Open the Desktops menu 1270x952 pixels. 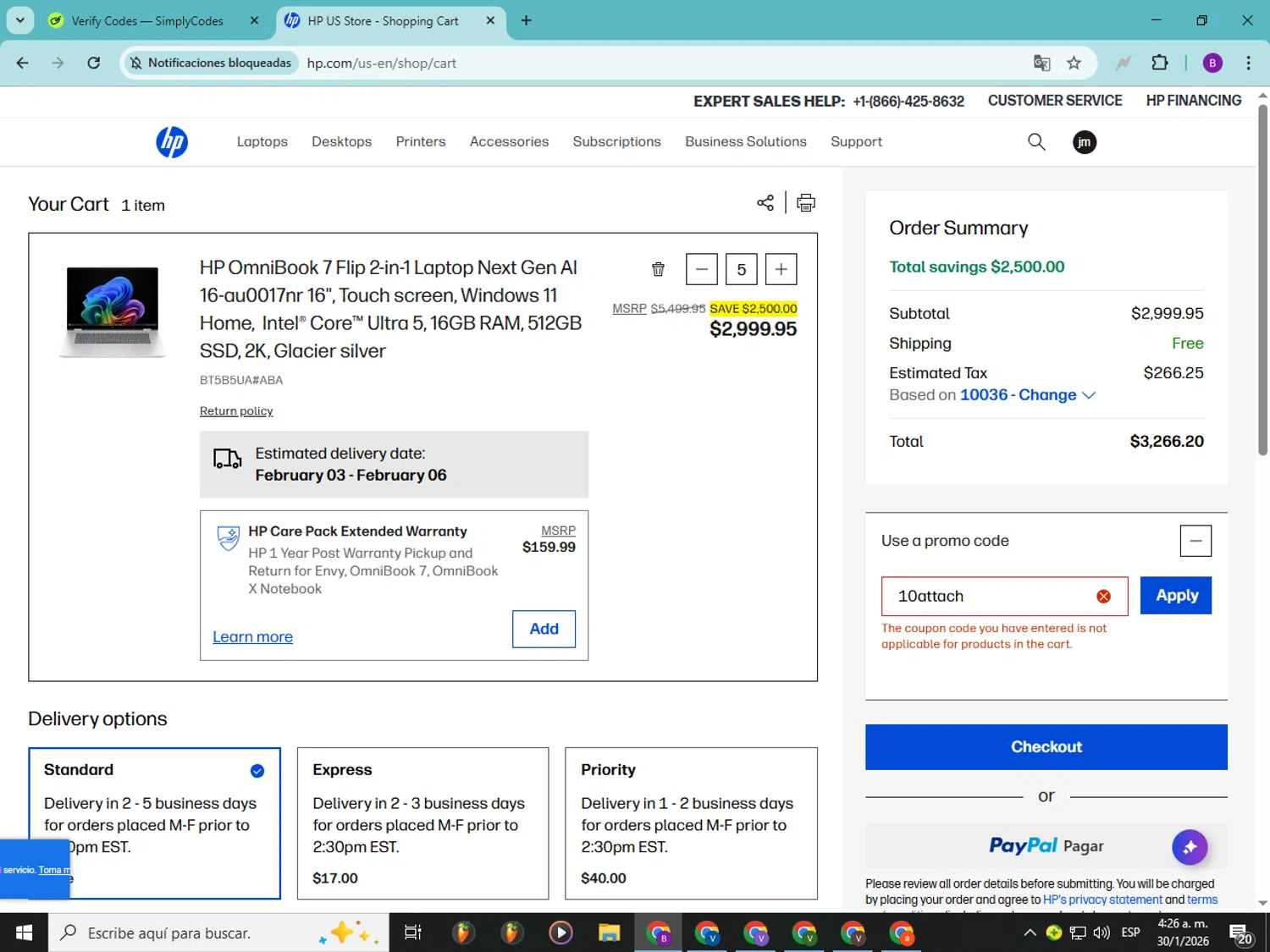(342, 142)
